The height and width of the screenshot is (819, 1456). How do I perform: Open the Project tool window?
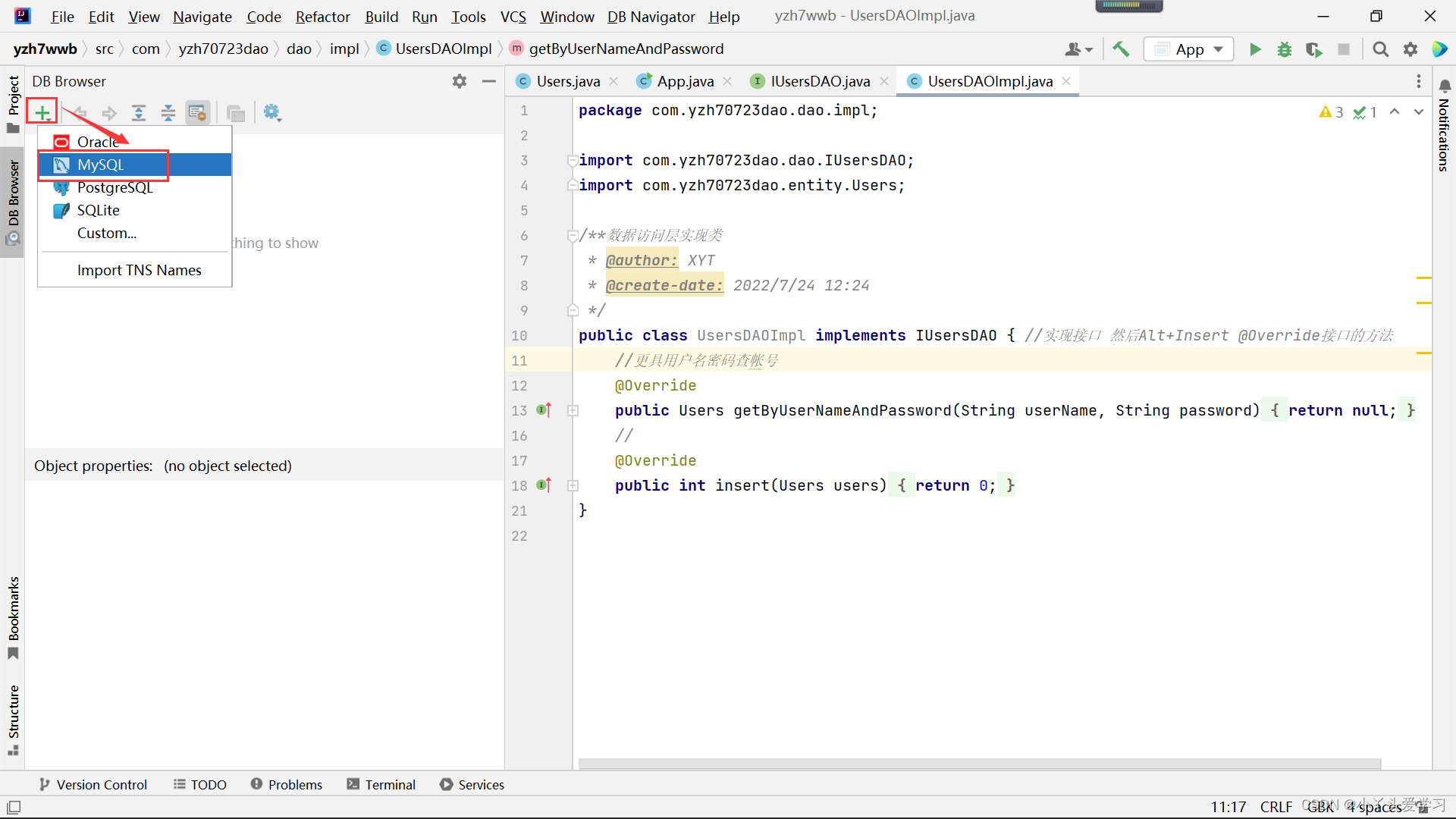[13, 104]
